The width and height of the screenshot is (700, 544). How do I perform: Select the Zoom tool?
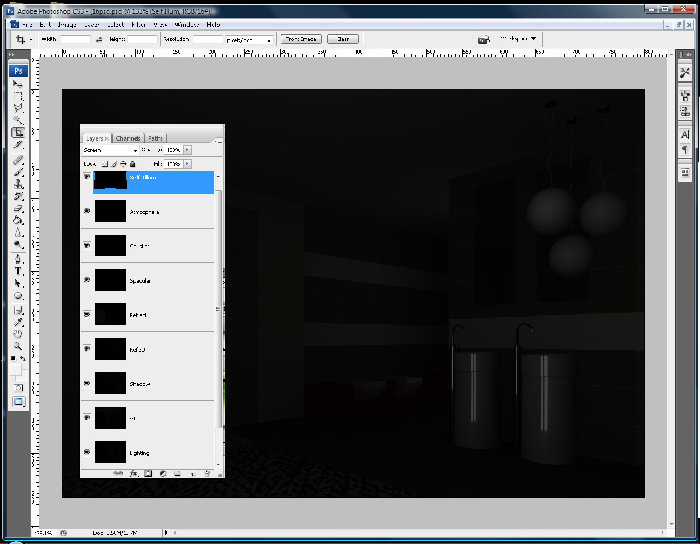(x=18, y=346)
